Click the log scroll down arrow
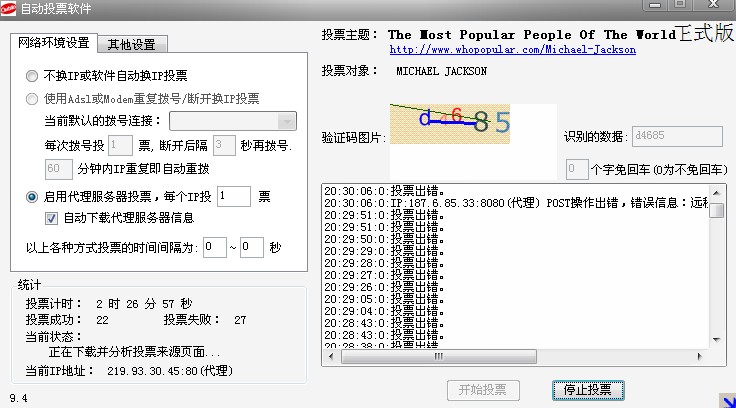 click(x=716, y=339)
